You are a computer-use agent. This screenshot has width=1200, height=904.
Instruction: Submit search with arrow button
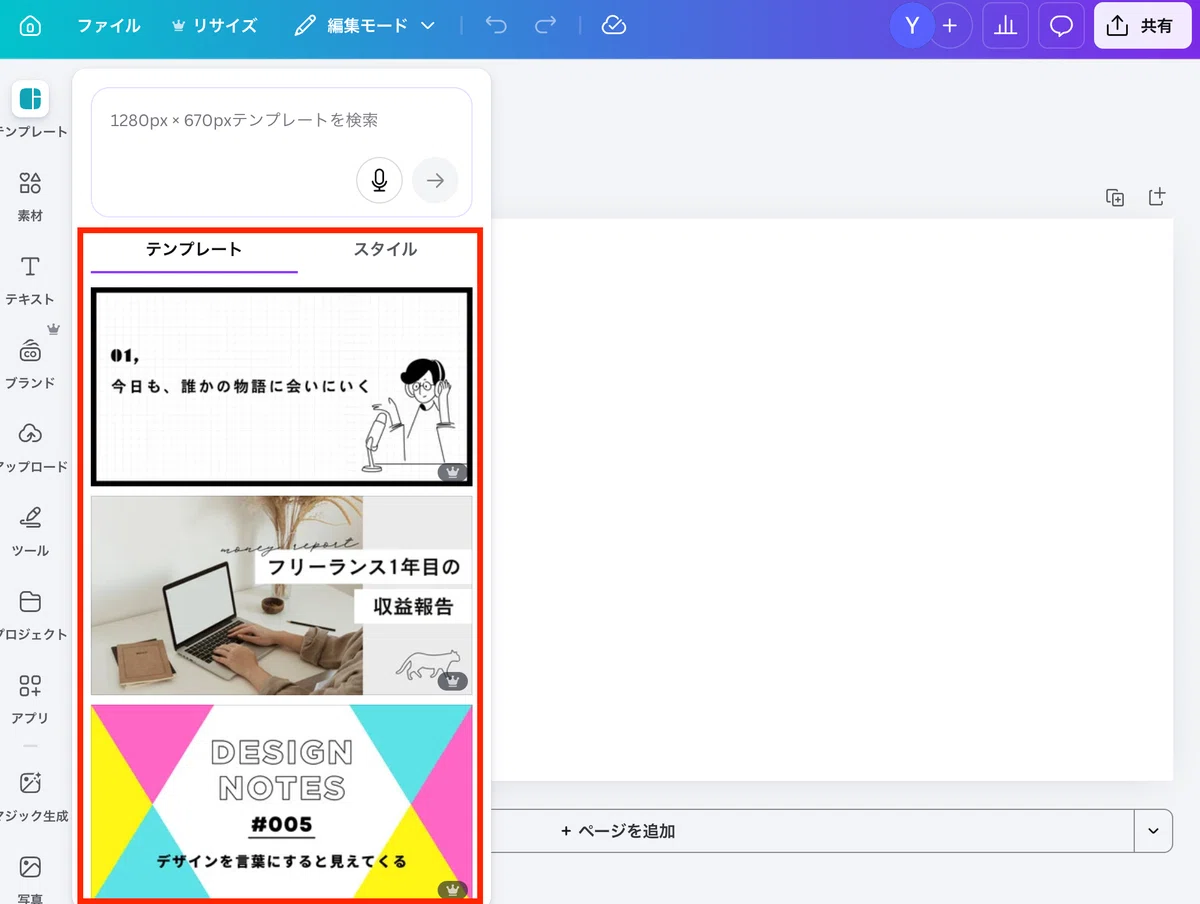coord(435,181)
